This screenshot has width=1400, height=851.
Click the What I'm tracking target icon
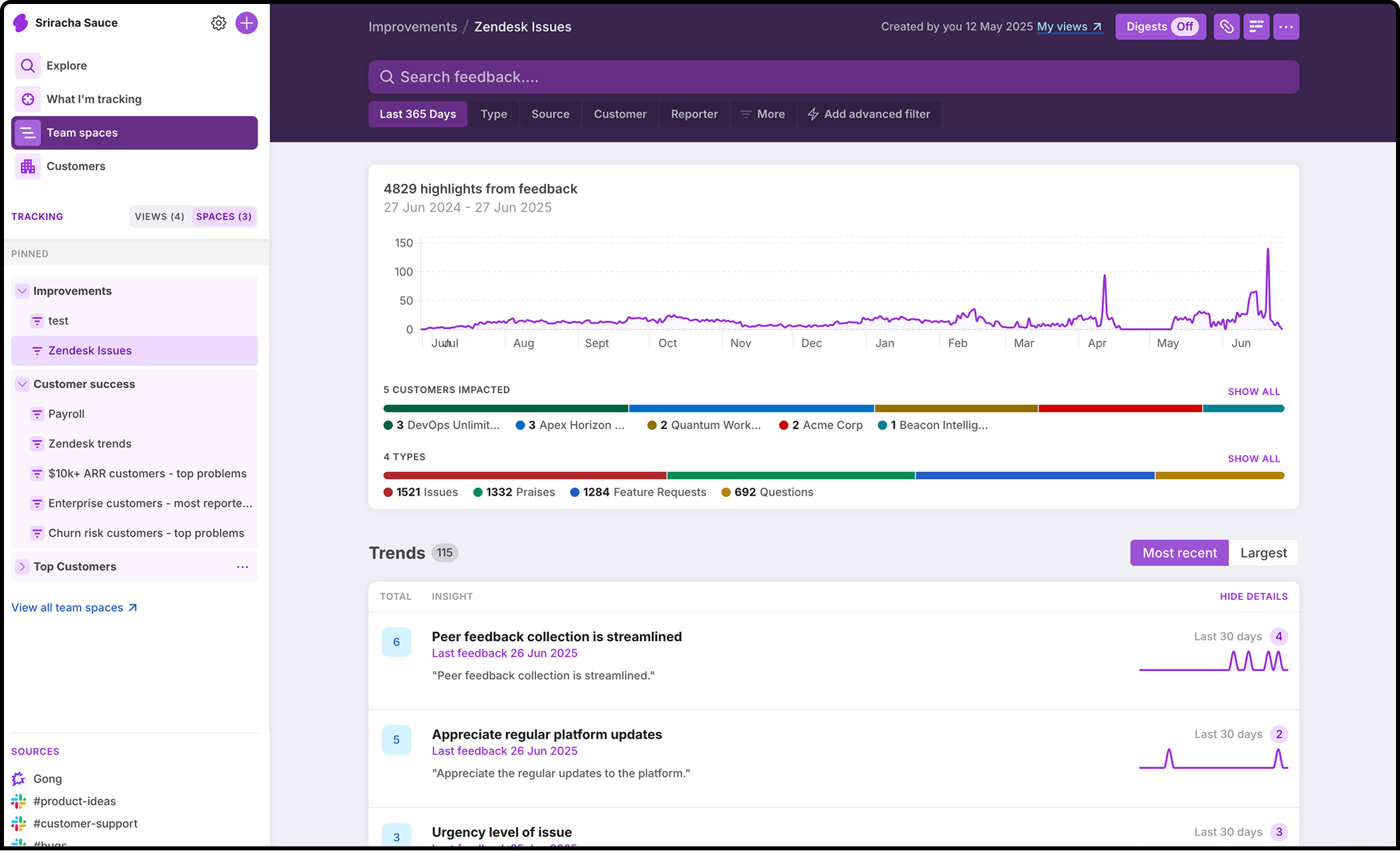click(28, 99)
